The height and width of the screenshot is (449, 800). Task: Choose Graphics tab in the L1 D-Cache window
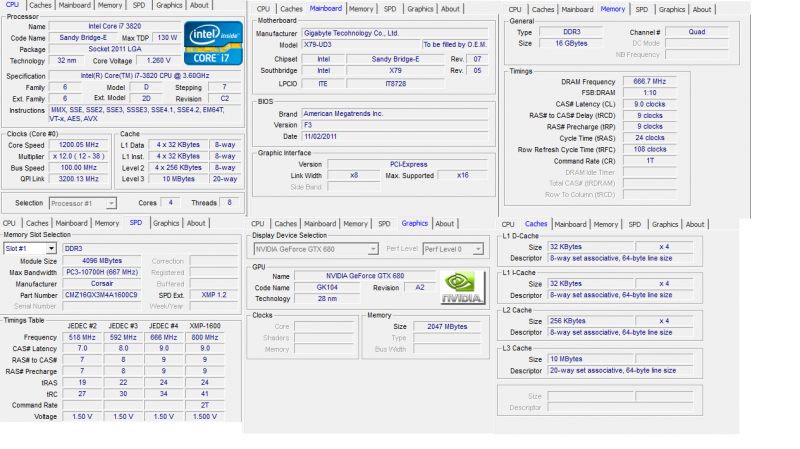665,224
